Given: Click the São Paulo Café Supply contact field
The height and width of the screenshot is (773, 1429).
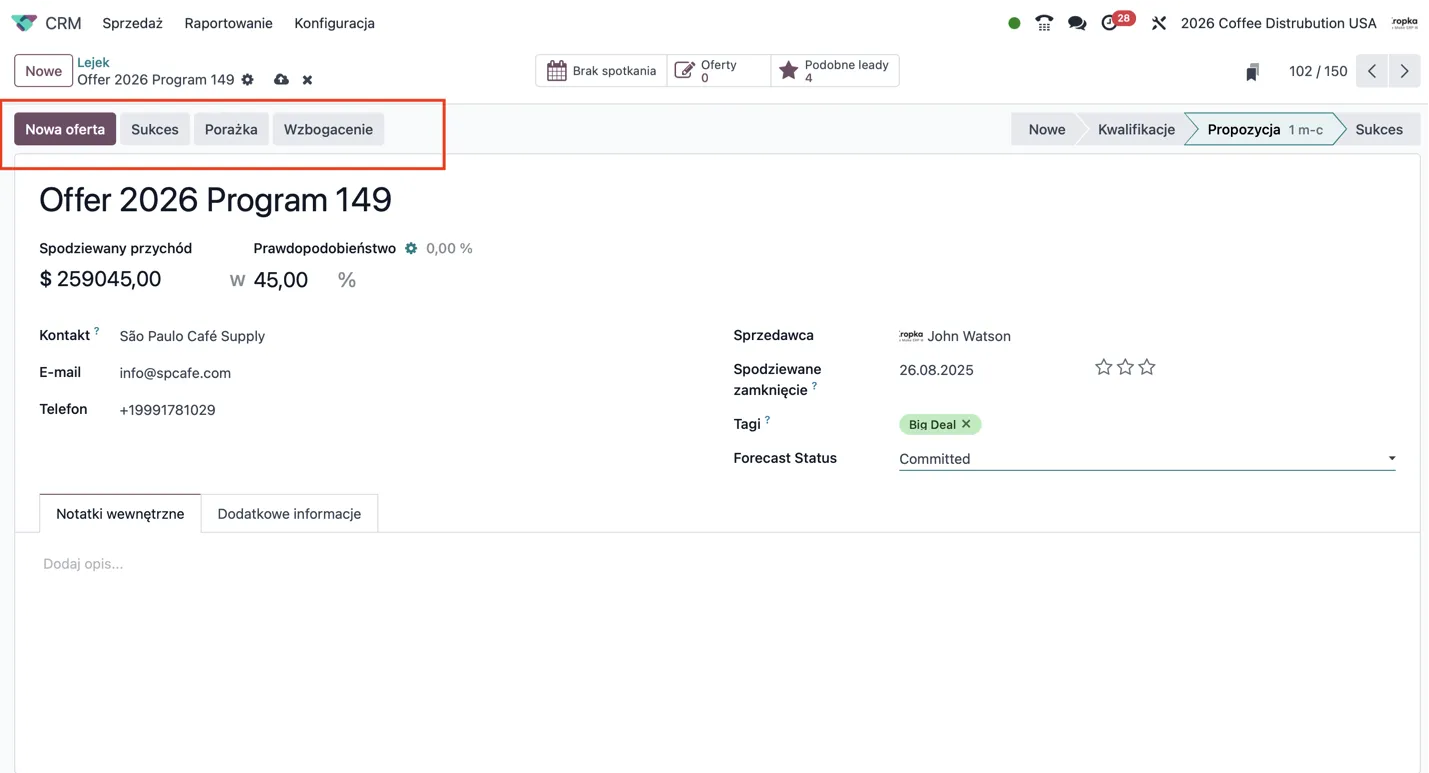Looking at the screenshot, I should (192, 336).
